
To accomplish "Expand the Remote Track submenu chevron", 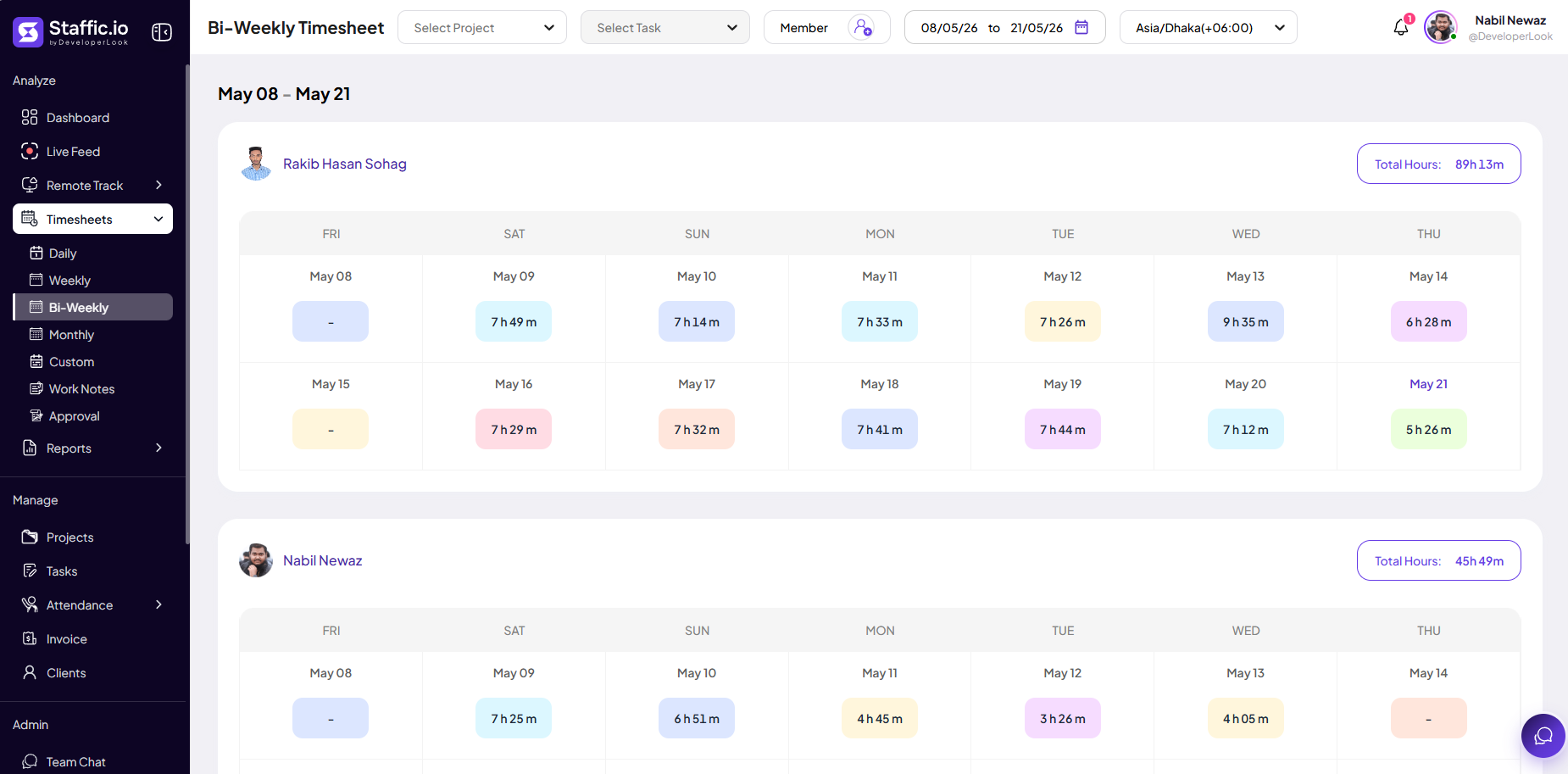I will point(158,185).
